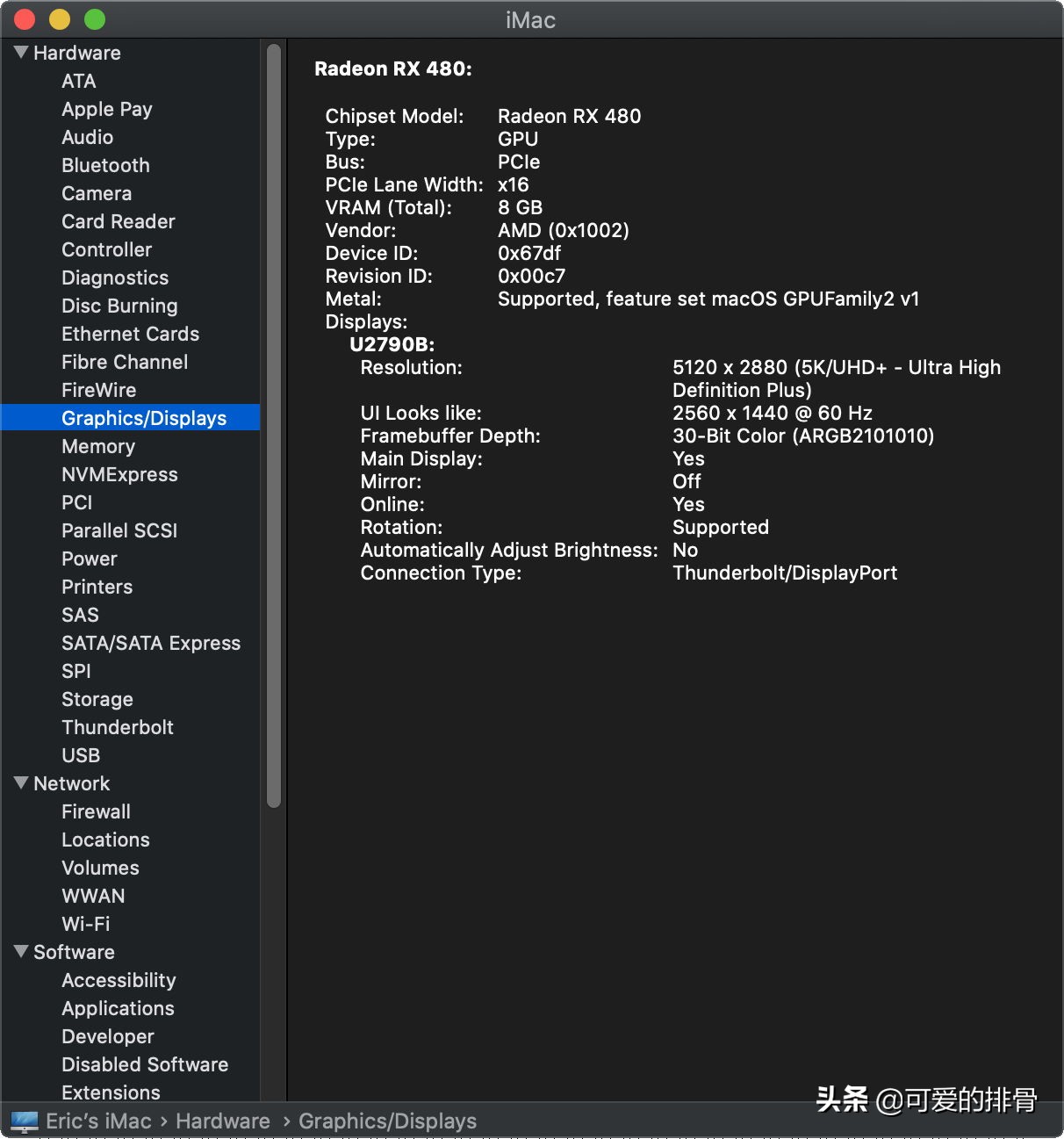Image resolution: width=1064 pixels, height=1139 pixels.
Task: Collapse the Network section
Action: (x=21, y=783)
